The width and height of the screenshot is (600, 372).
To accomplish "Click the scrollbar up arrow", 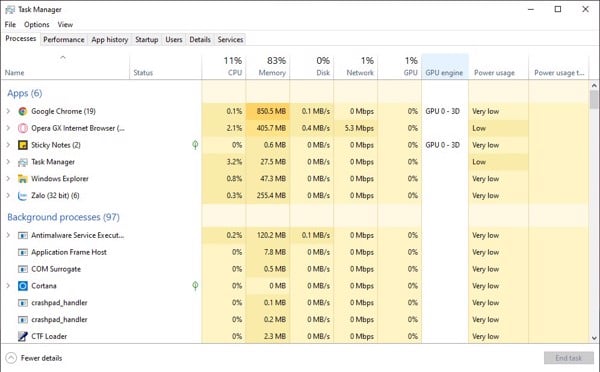I will coord(594,86).
